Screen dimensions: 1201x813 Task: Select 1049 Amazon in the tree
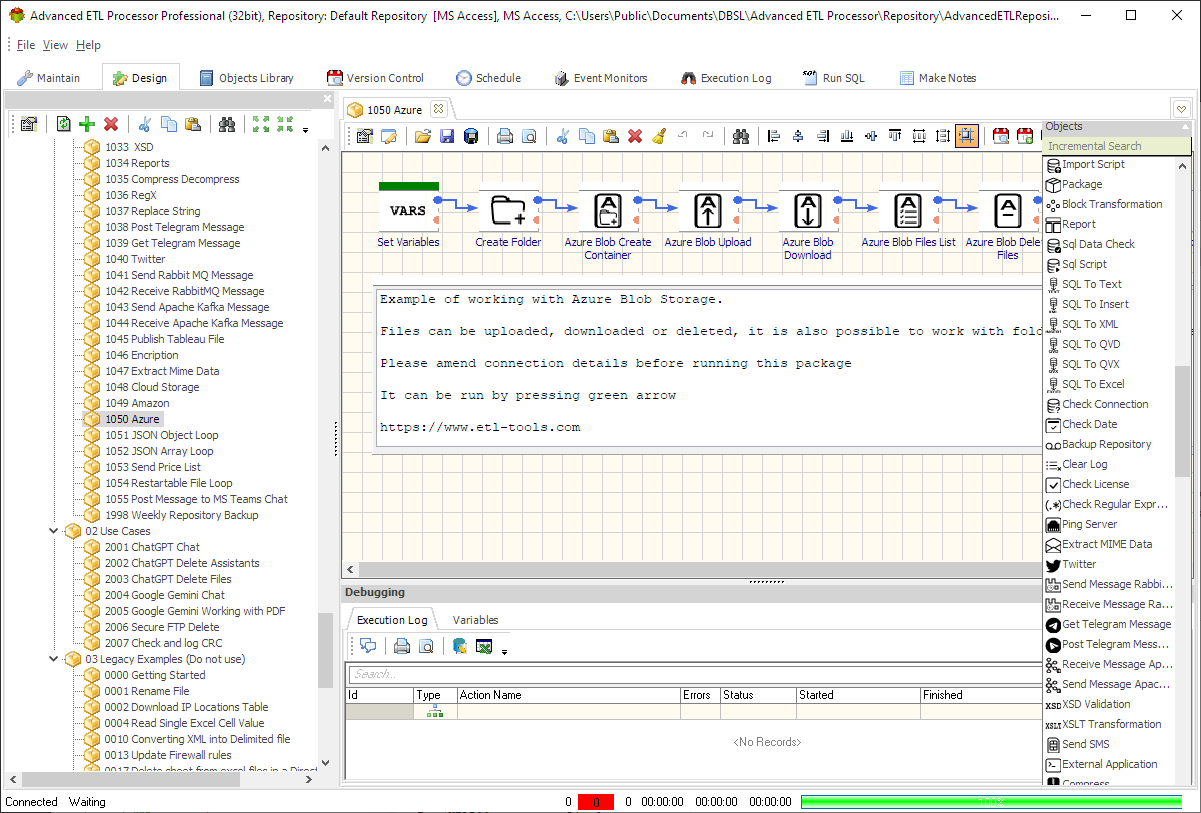(137, 403)
